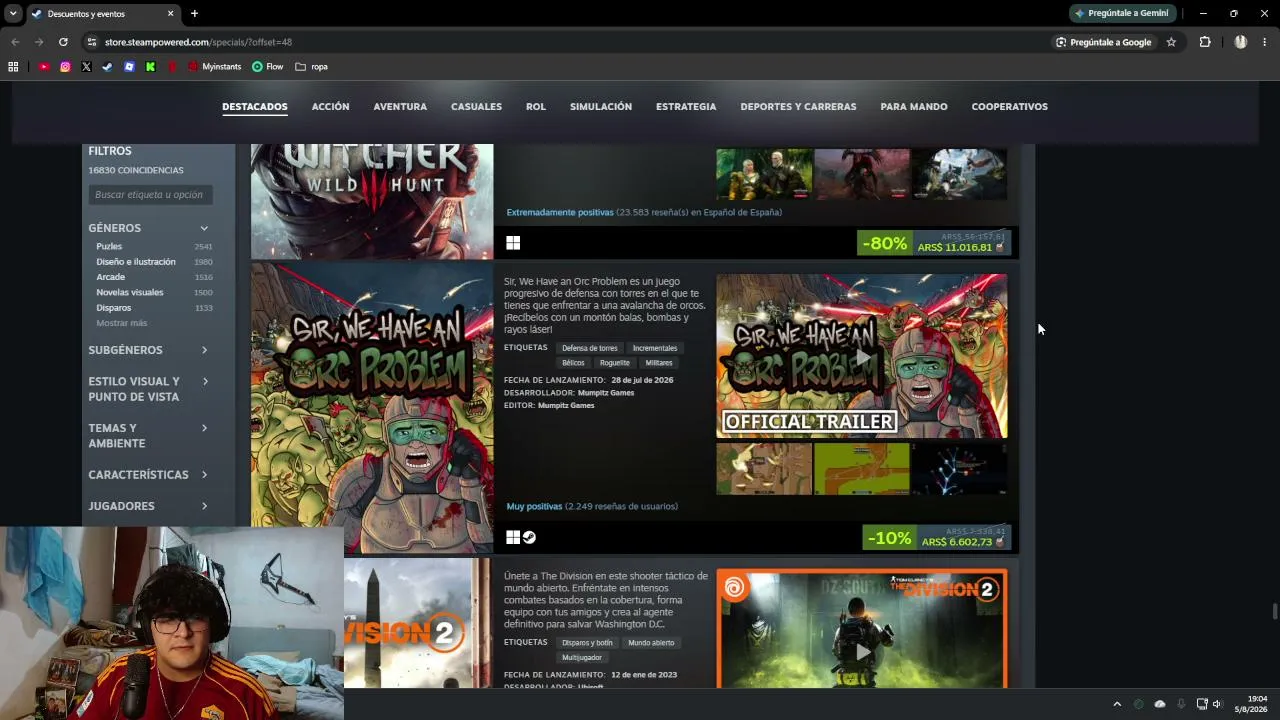1280x720 pixels.
Task: Expand the JUGADORES filter section
Action: 204,506
